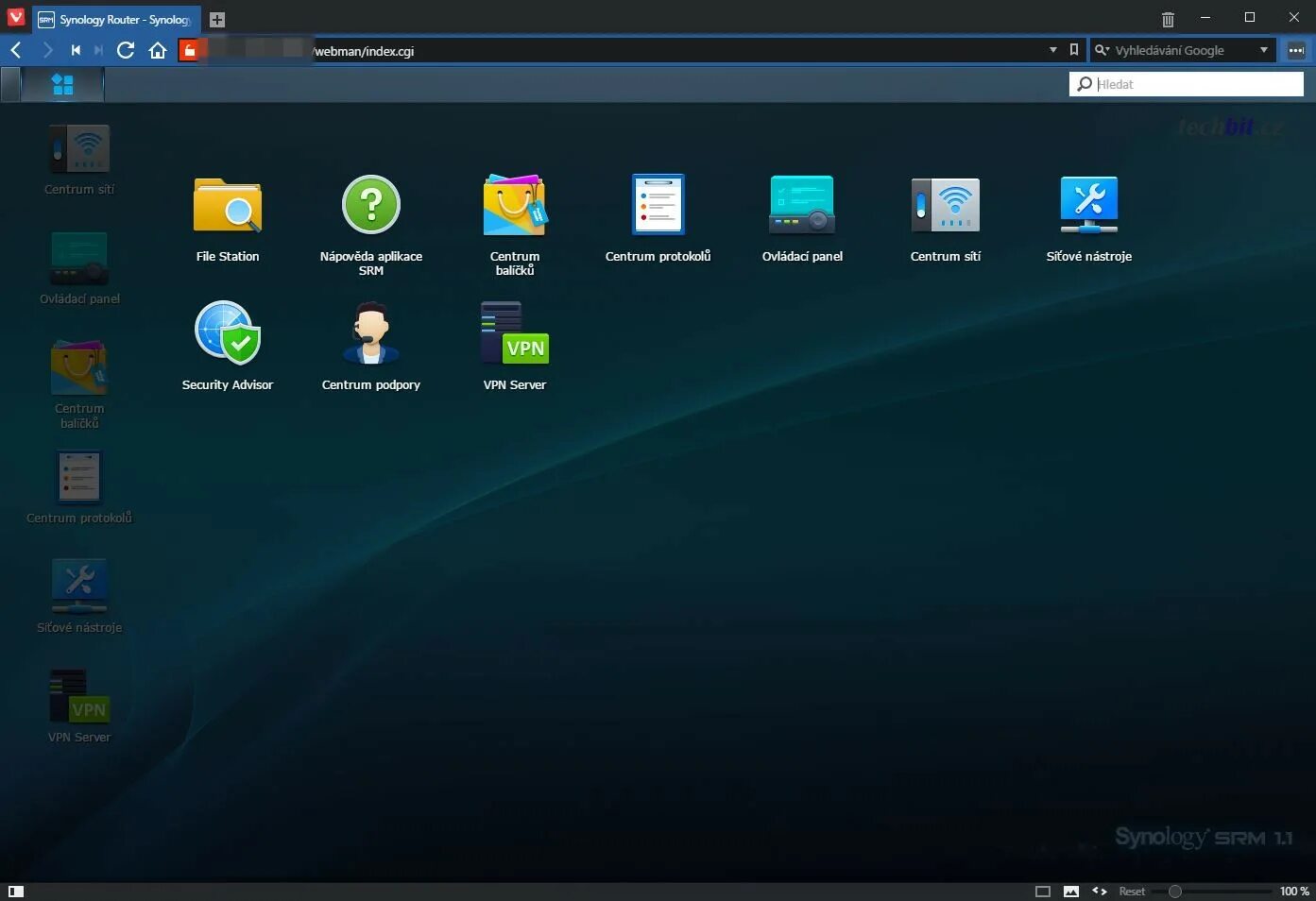The image size is (1316, 901).
Task: Rewind to first page in history
Action: click(x=76, y=50)
